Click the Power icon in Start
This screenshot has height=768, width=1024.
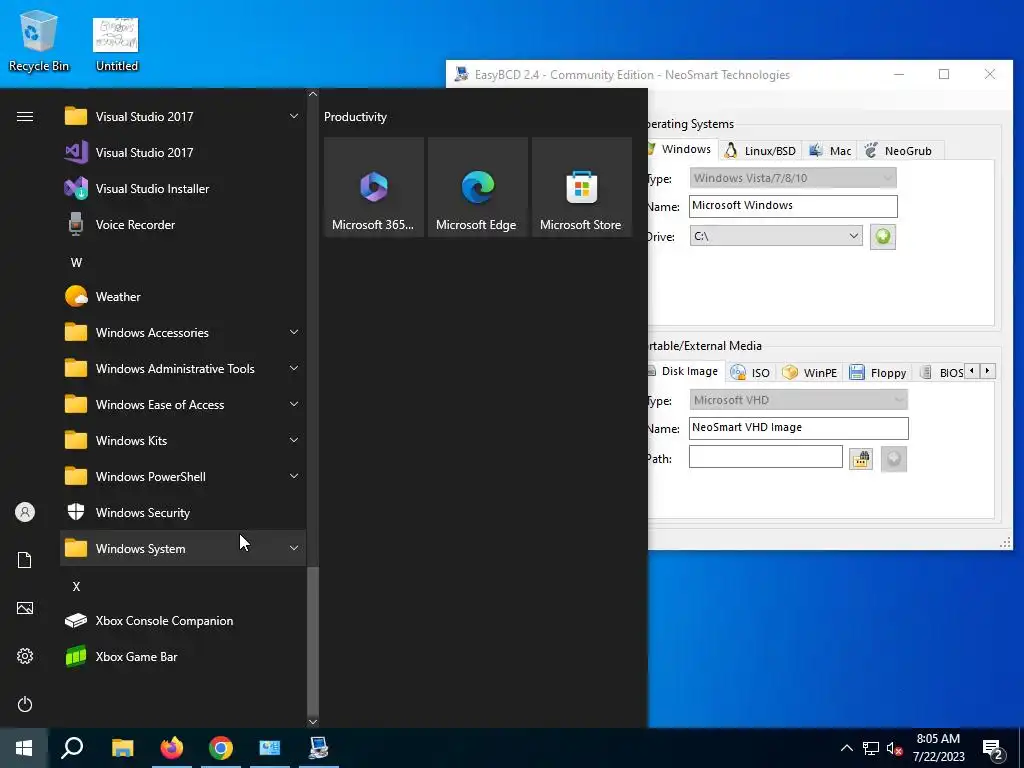(x=25, y=704)
